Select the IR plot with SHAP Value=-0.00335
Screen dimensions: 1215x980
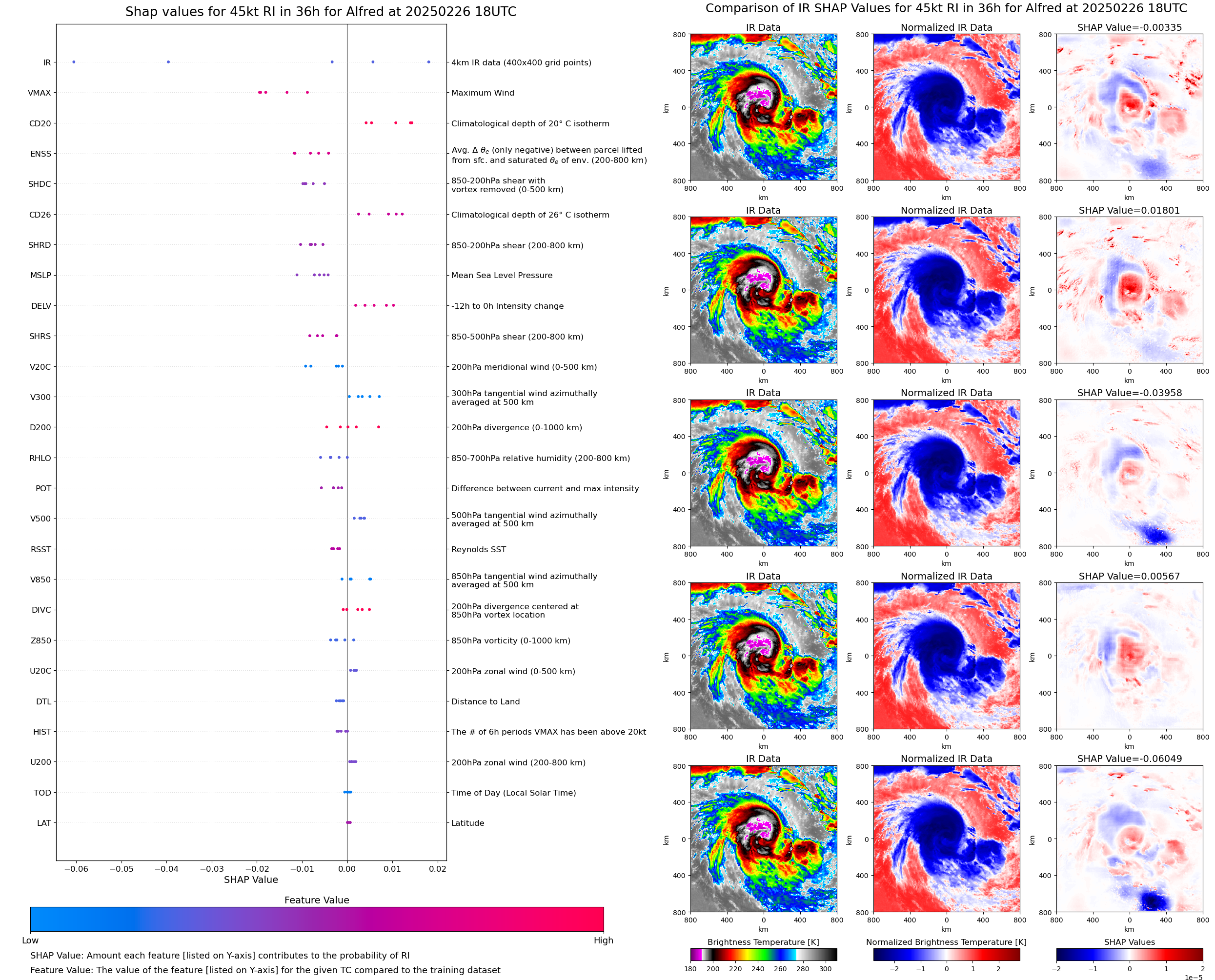coord(1129,107)
